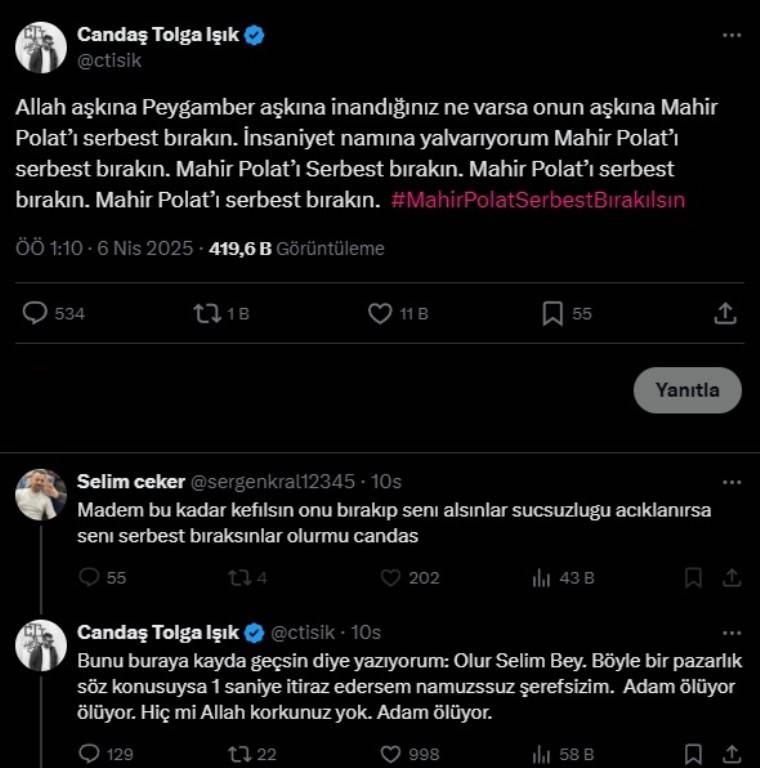The height and width of the screenshot is (768, 760).
Task: Open more options menu on main tweet
Action: (x=732, y=36)
